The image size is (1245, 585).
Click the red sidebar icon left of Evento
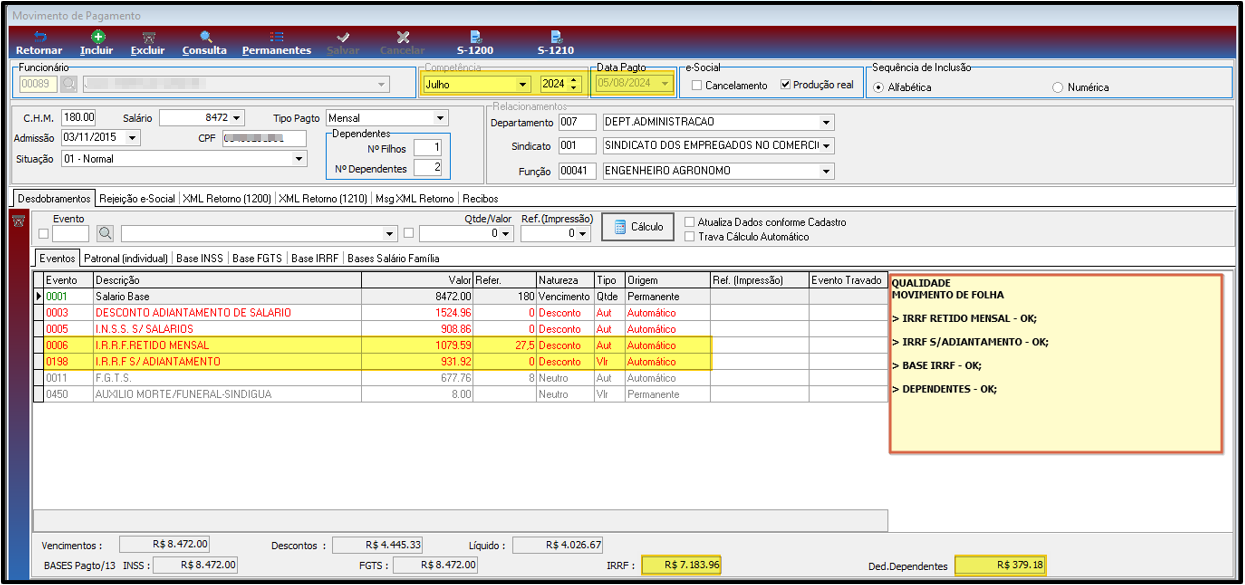click(17, 221)
